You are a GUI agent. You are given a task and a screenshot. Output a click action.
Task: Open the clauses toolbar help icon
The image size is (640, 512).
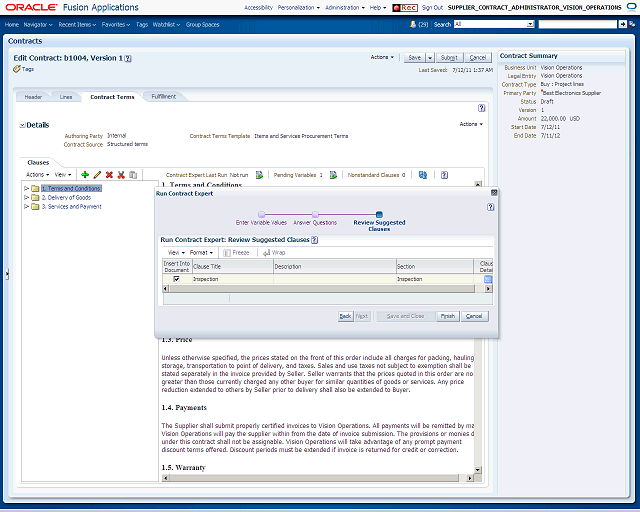[444, 175]
